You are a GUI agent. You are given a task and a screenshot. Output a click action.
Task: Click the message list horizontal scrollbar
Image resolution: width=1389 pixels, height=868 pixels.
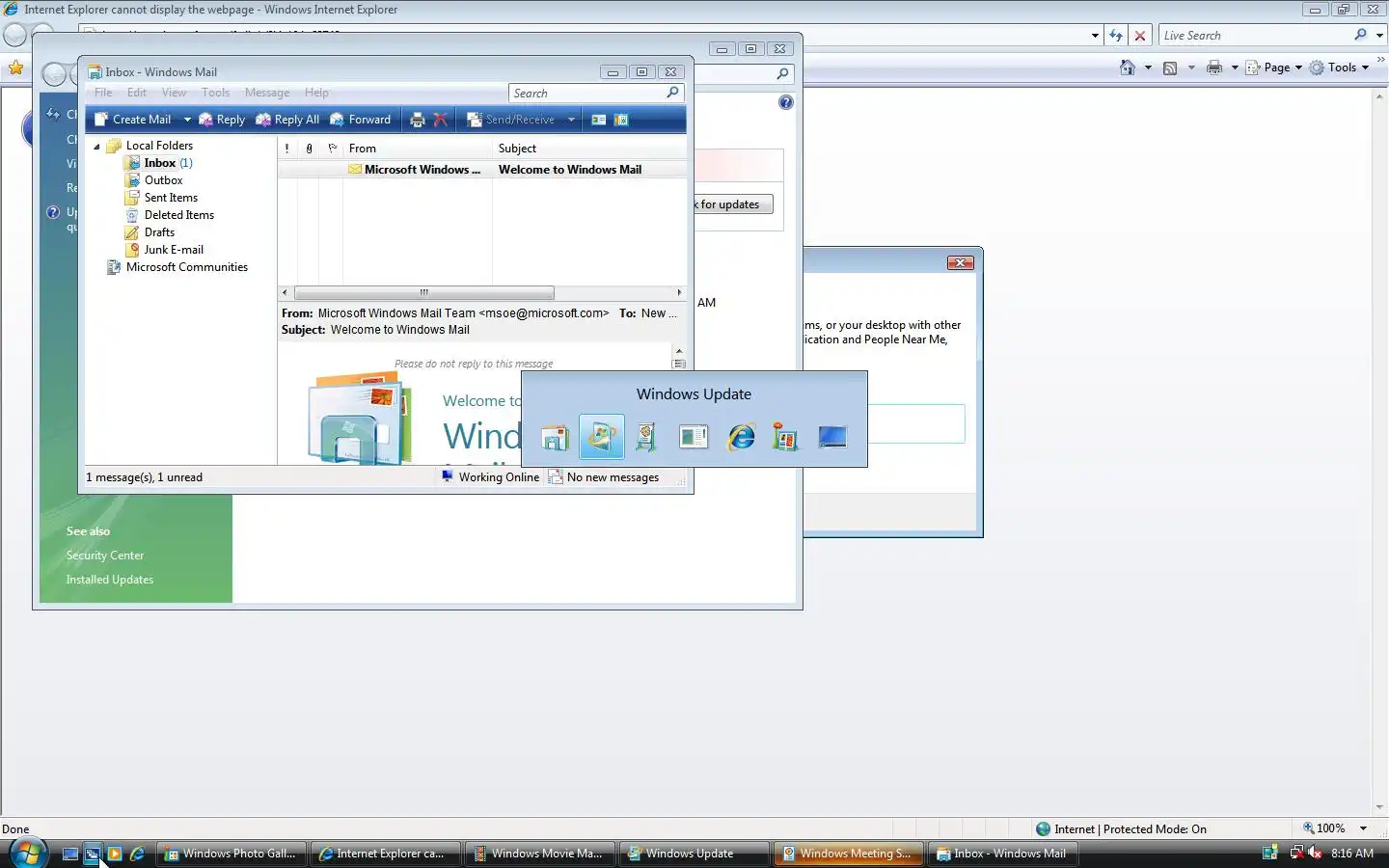point(423,292)
